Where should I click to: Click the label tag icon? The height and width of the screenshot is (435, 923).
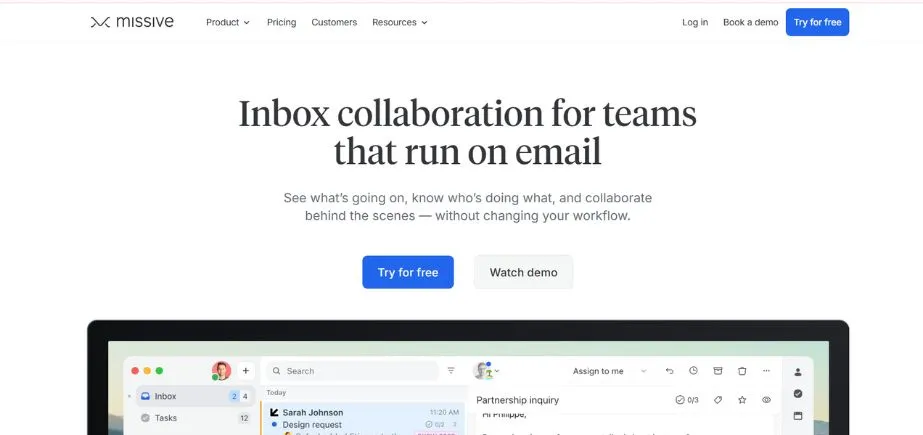pyautogui.click(x=718, y=400)
